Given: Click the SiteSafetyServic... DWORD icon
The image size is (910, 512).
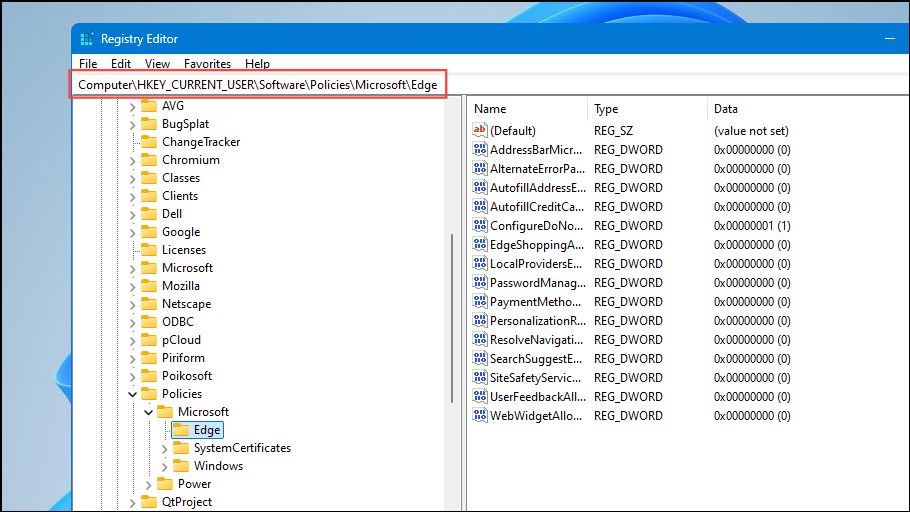Looking at the screenshot, I should pos(479,377).
